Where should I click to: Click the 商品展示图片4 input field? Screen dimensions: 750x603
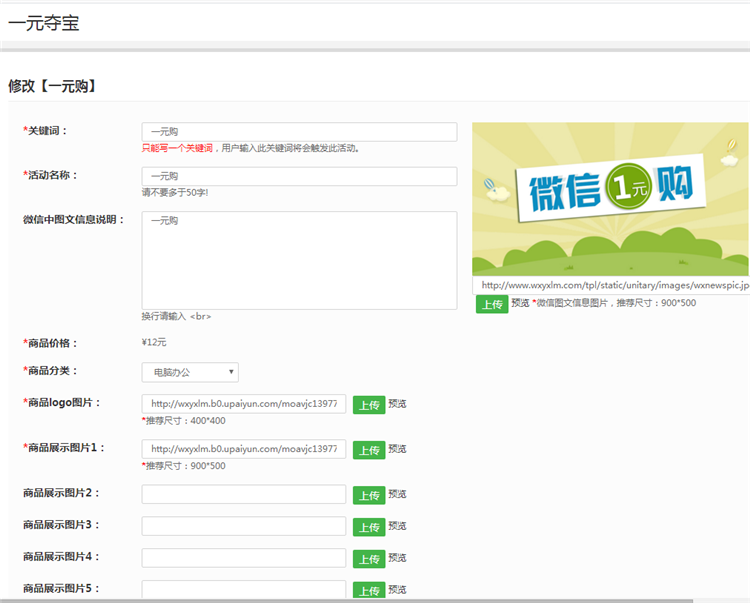tap(243, 558)
